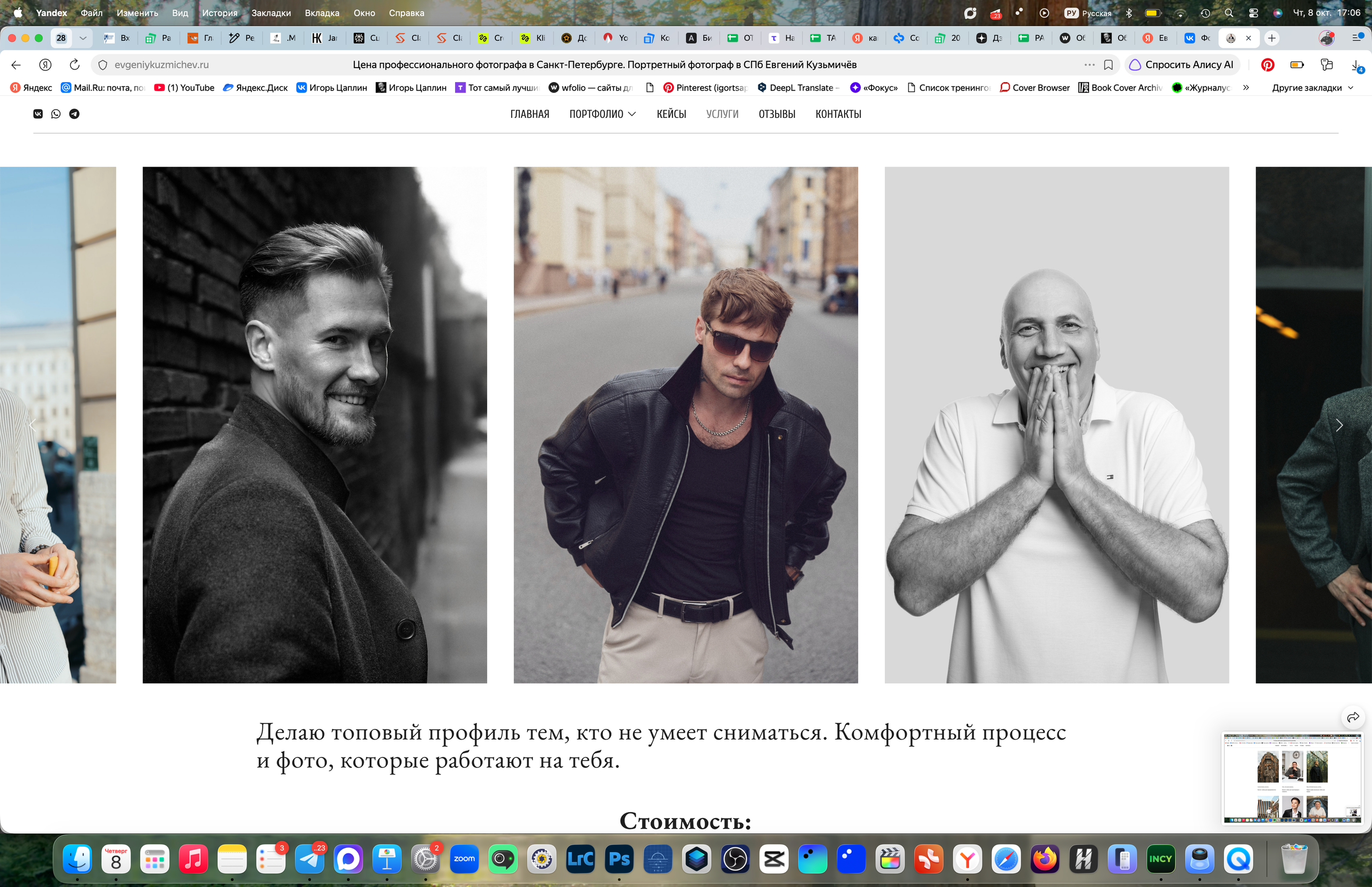Viewport: 1372px width, 887px height.
Task: Open the Русская input language menu
Action: 1088,13
